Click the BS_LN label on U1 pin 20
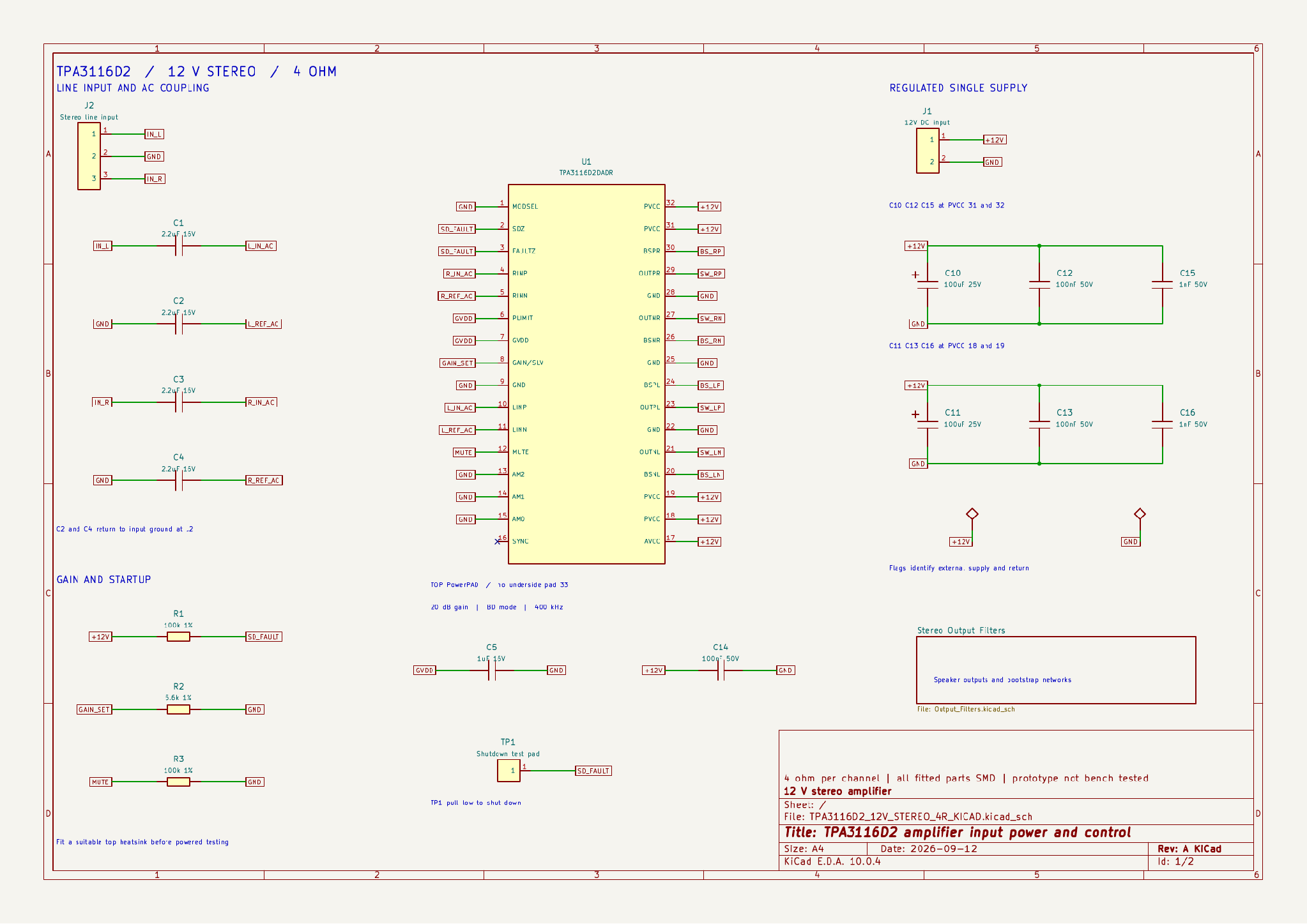The image size is (1307, 924). [x=710, y=475]
